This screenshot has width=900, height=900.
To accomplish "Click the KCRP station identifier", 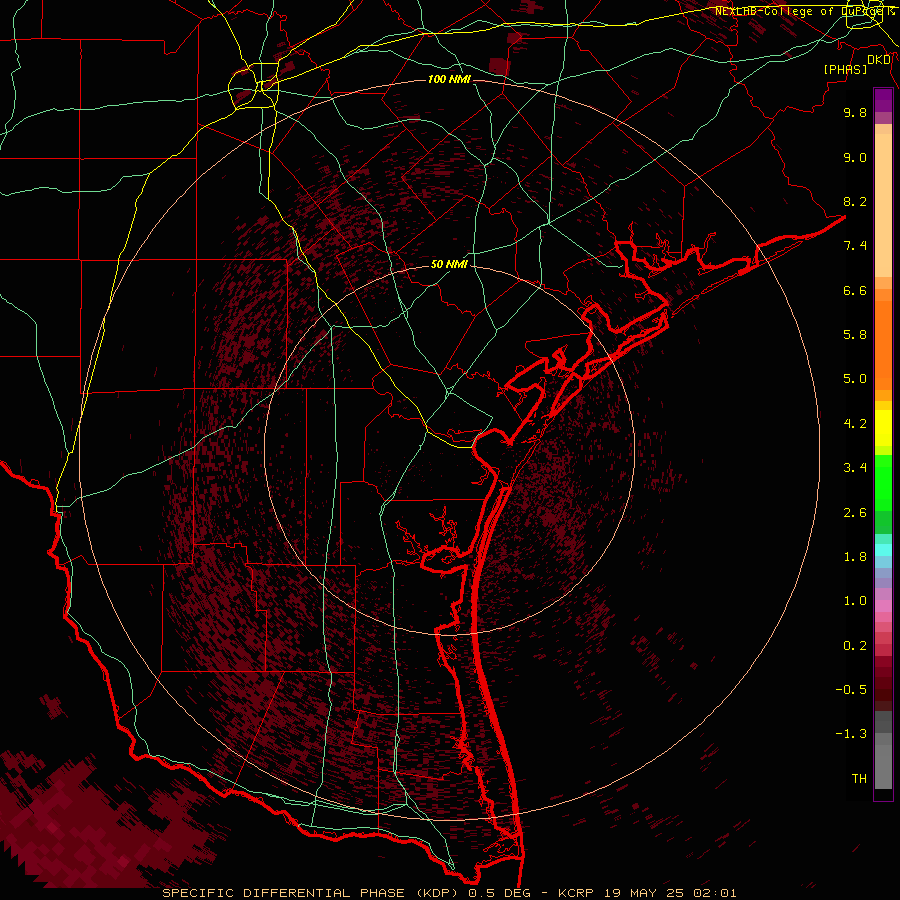I will click(577, 893).
